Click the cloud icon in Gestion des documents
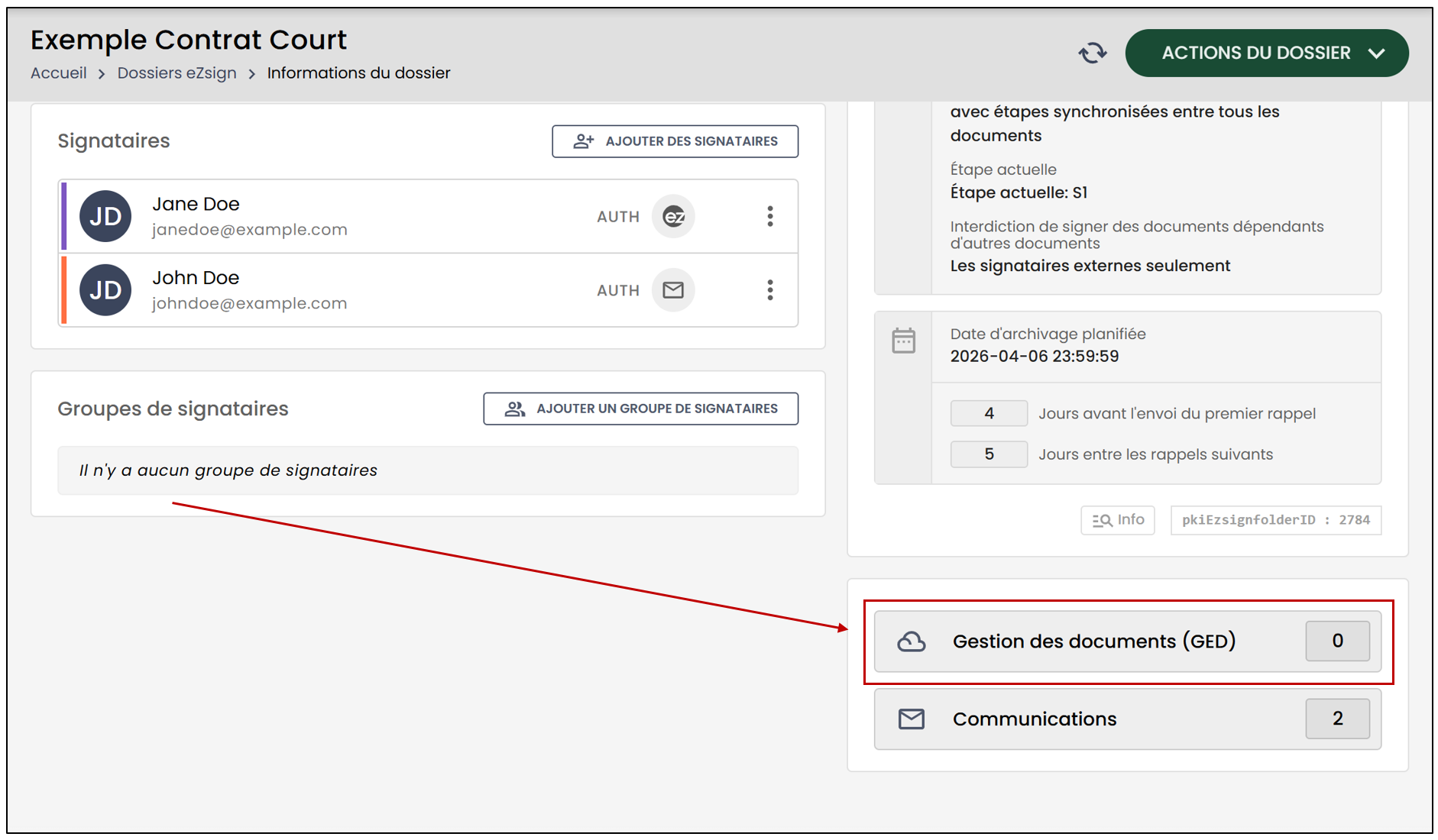The height and width of the screenshot is (840, 1438). coord(911,641)
